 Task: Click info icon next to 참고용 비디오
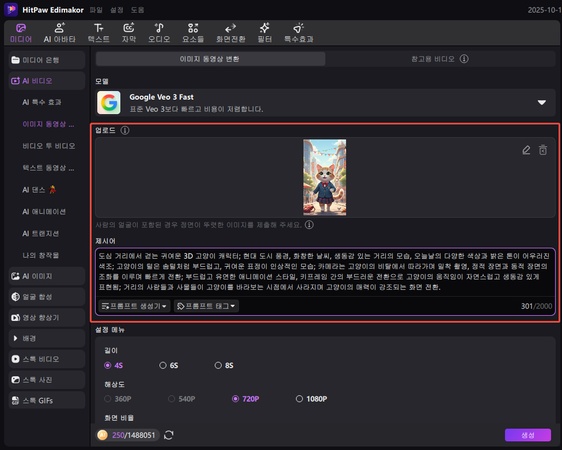pyautogui.click(x=464, y=59)
